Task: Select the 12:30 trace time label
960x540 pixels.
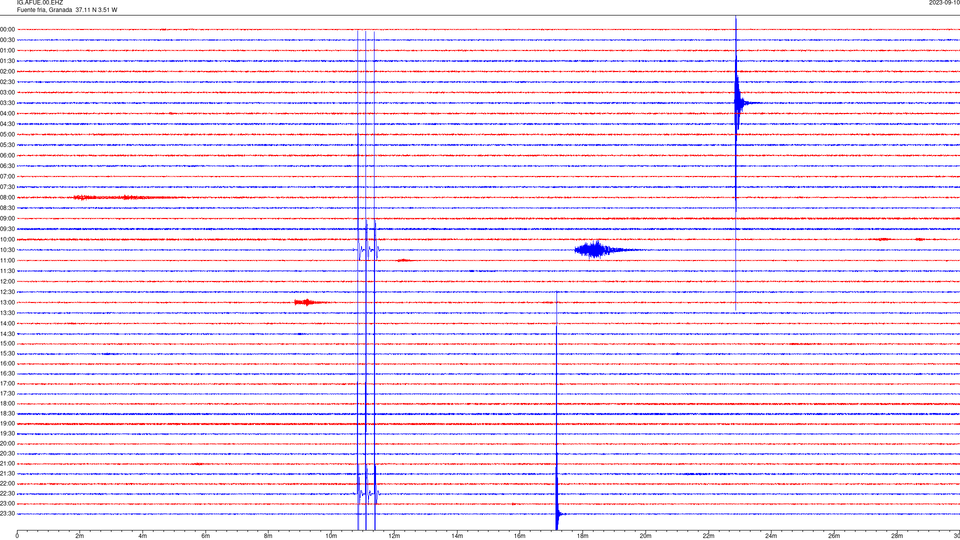Action: (7, 292)
